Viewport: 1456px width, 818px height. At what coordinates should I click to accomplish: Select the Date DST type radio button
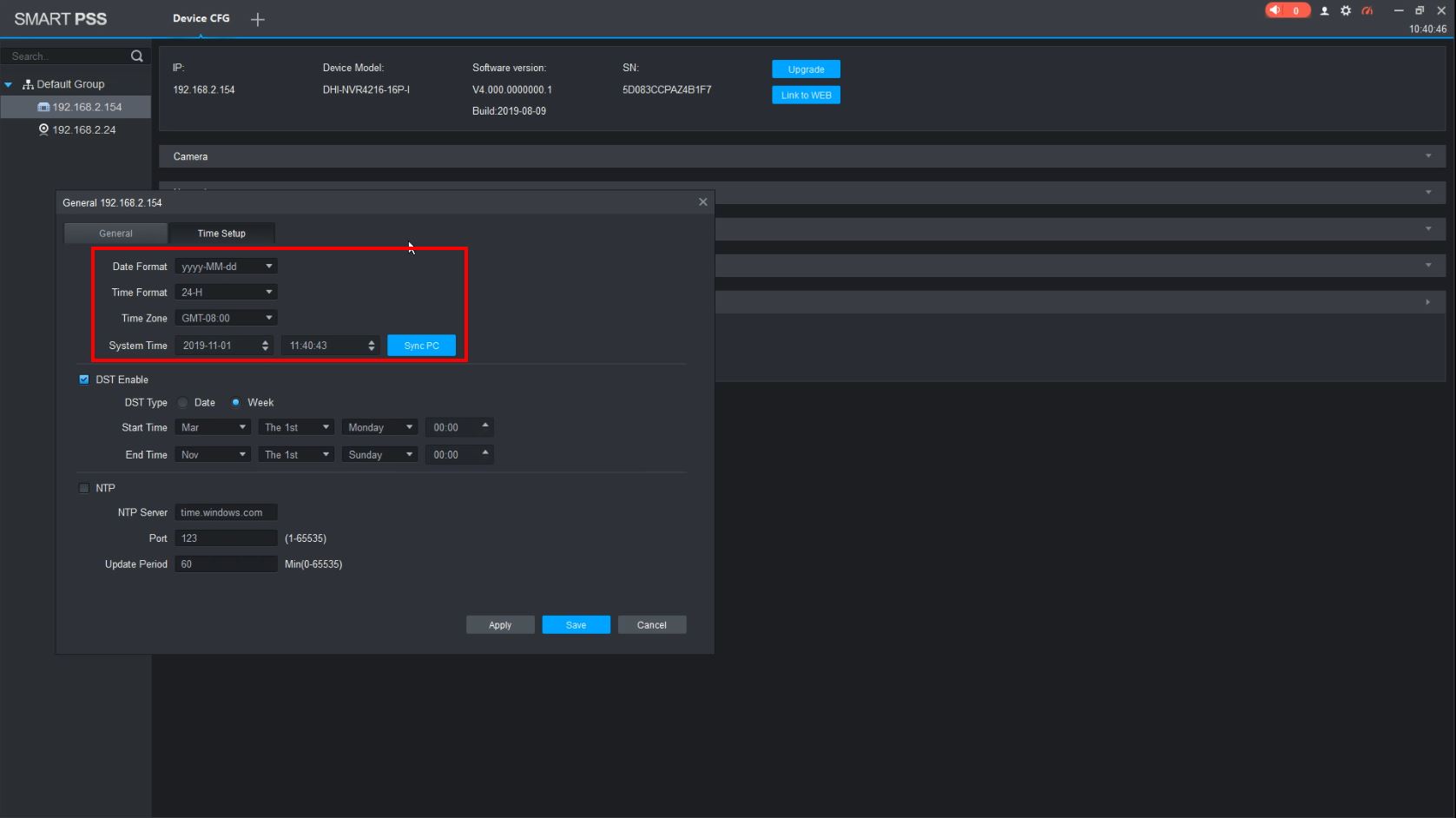click(183, 403)
